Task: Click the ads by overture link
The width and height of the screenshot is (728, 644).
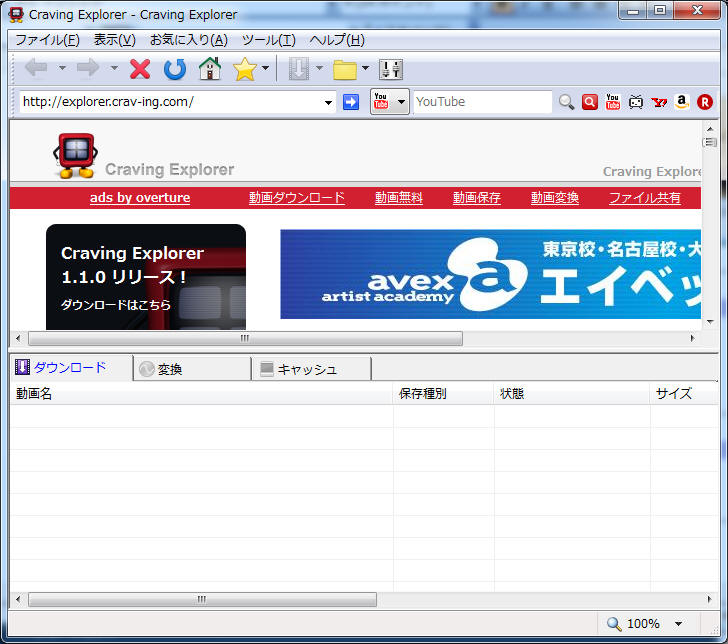Action: pos(140,198)
